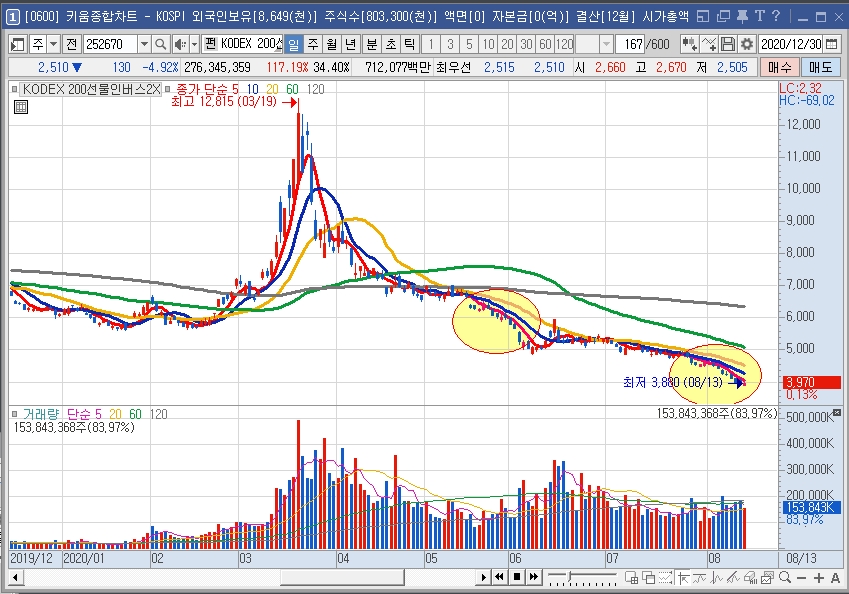
Task: Click the 매도 sell button
Action: click(x=821, y=67)
